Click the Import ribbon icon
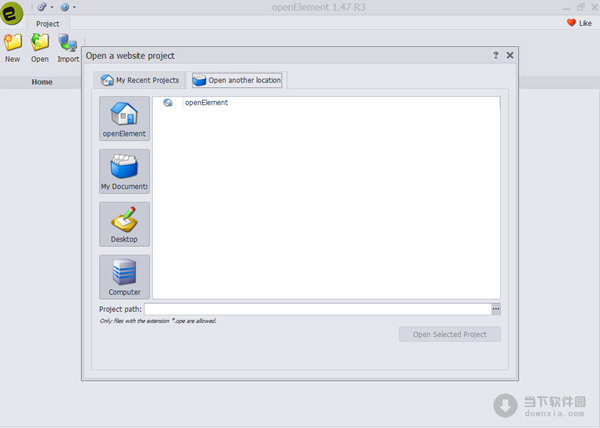This screenshot has width=600, height=428. click(x=68, y=48)
